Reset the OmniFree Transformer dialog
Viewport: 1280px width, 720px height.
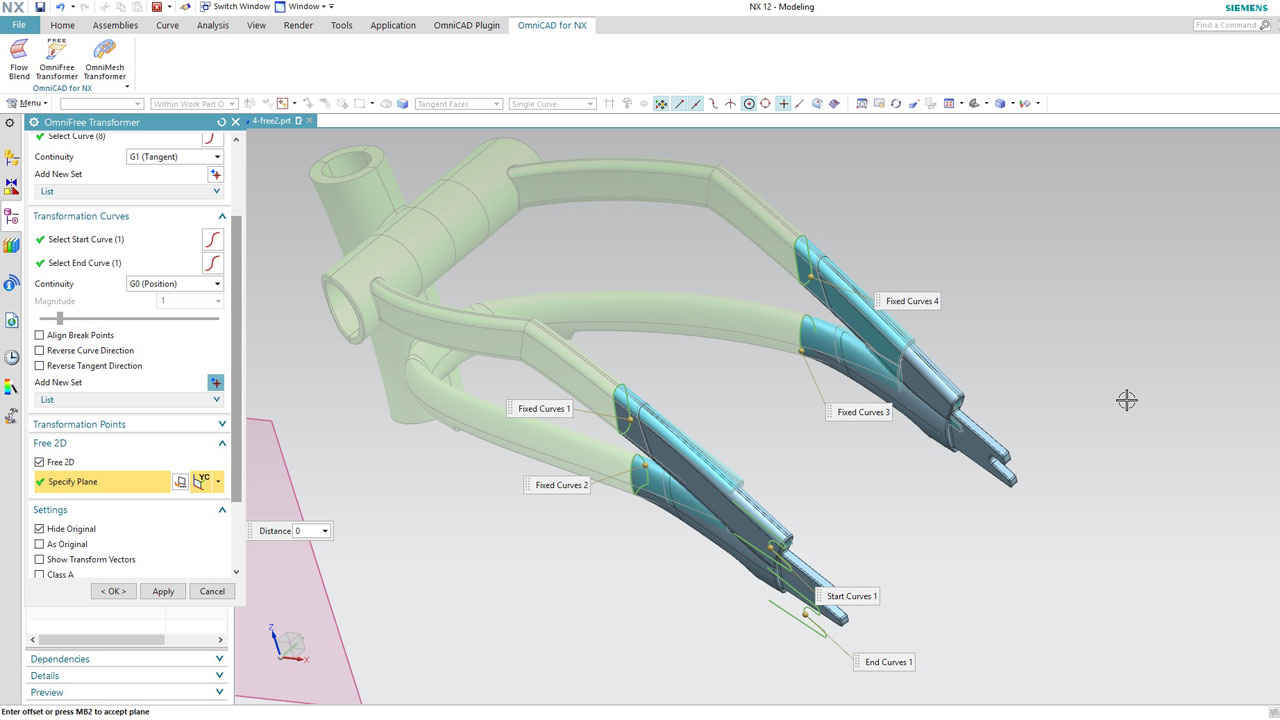pyautogui.click(x=221, y=122)
